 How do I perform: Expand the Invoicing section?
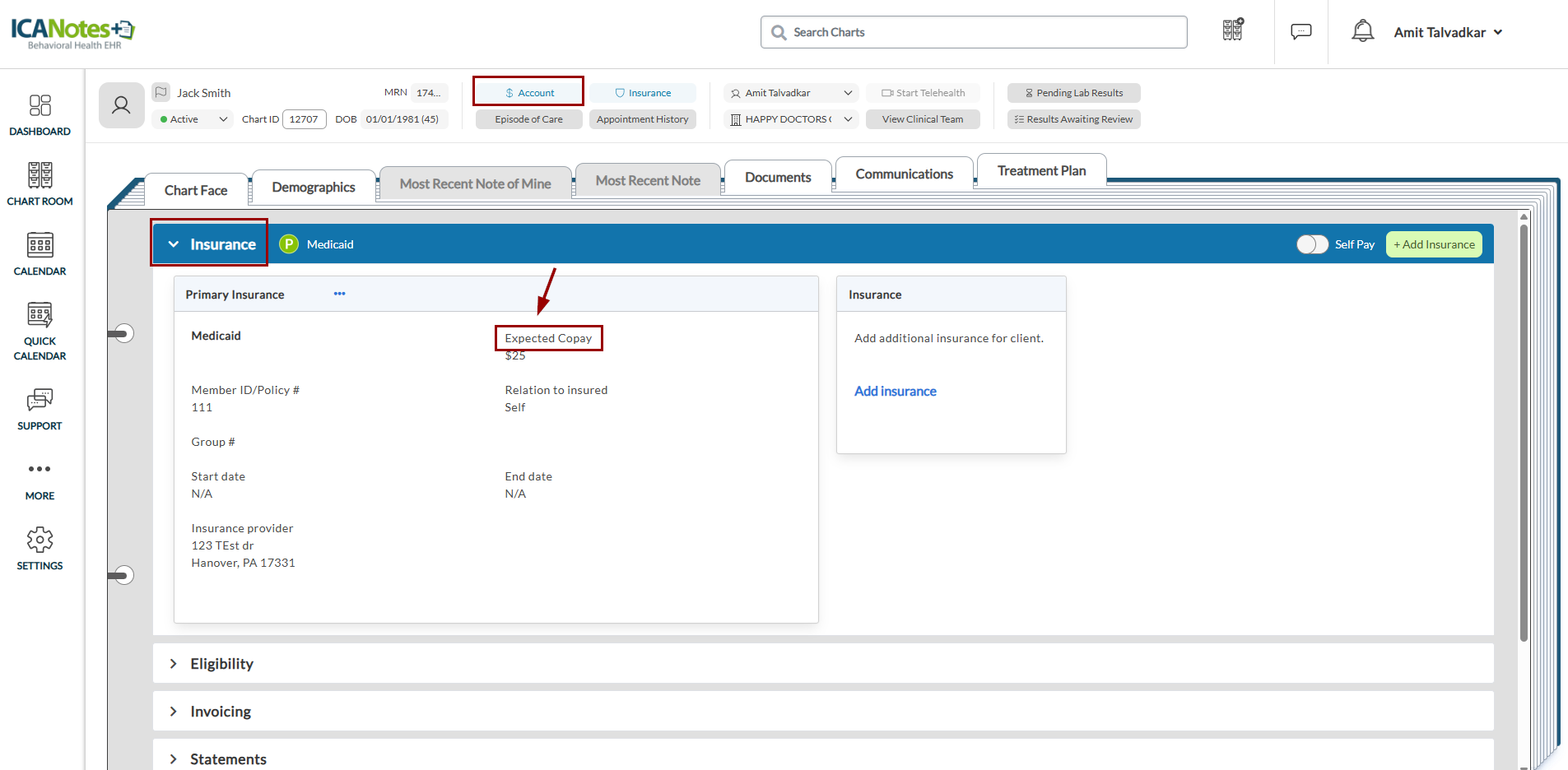pos(220,712)
